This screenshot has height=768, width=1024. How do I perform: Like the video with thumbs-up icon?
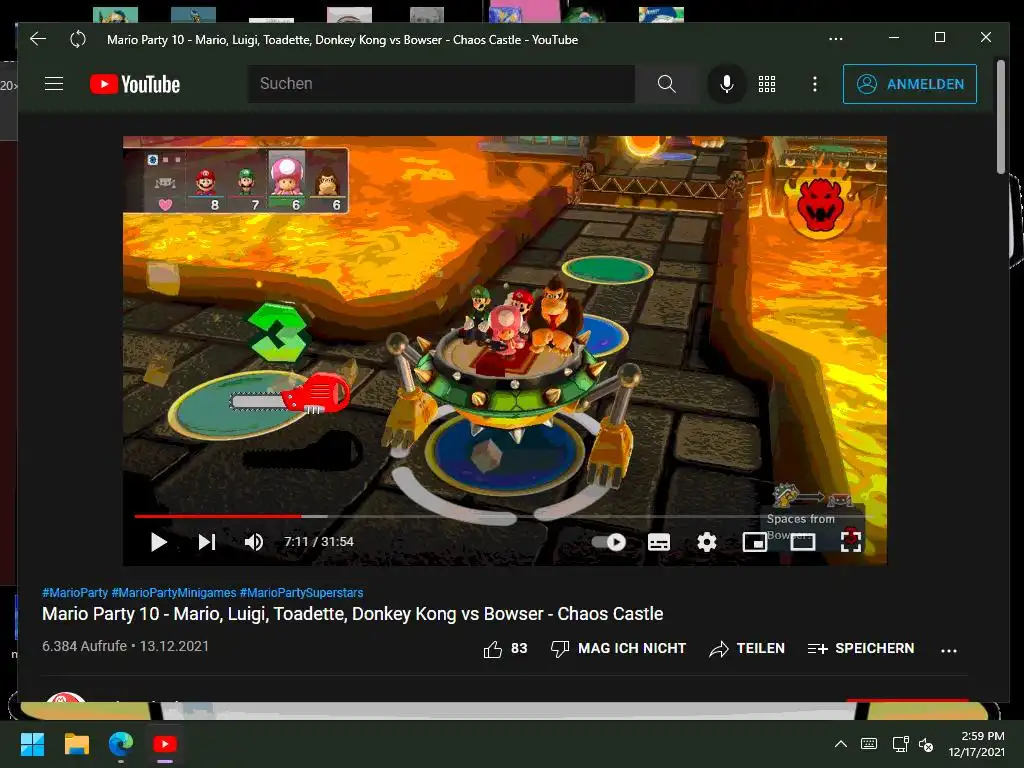tap(493, 648)
